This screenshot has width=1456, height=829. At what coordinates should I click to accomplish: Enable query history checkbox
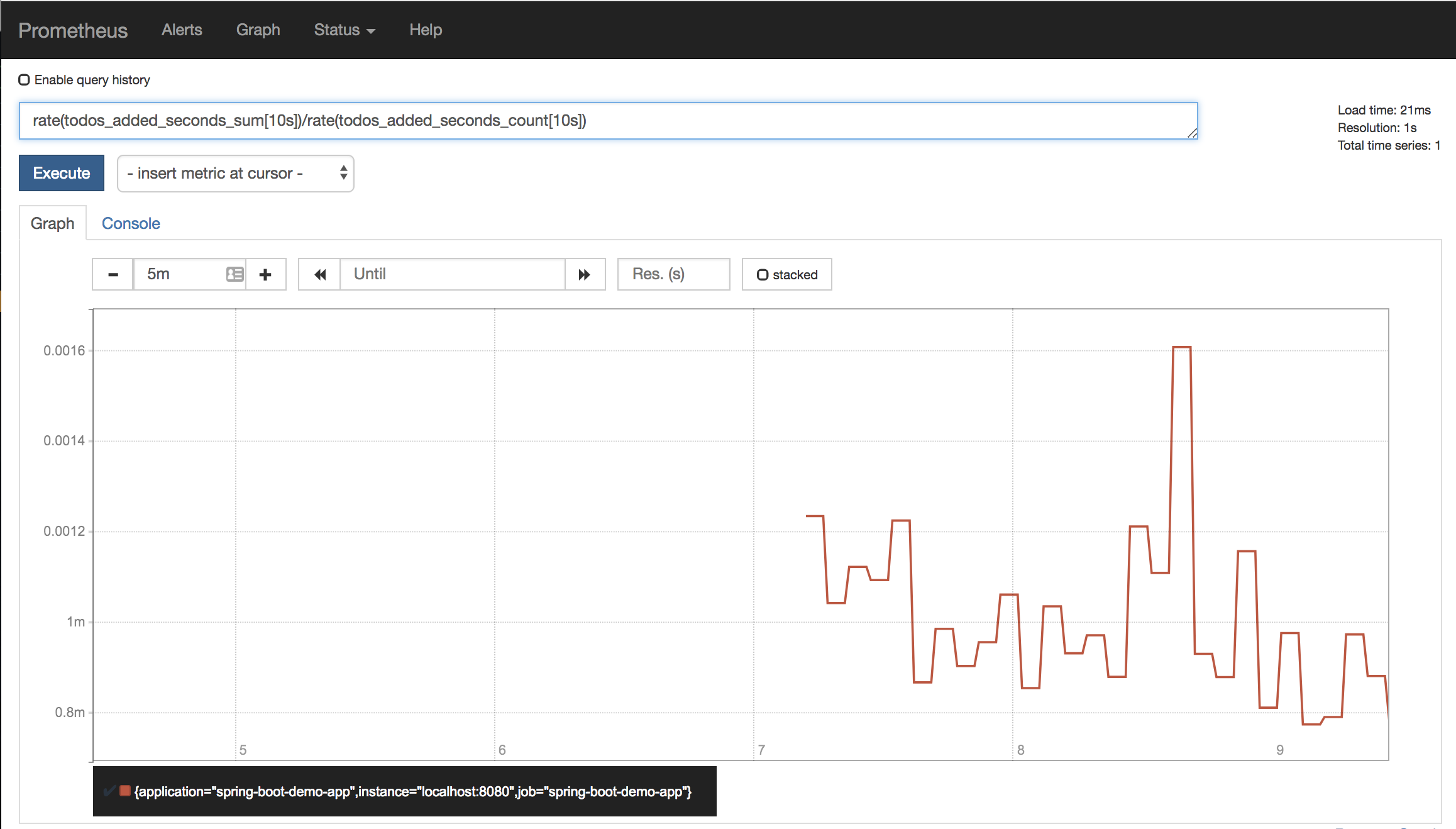[x=22, y=80]
